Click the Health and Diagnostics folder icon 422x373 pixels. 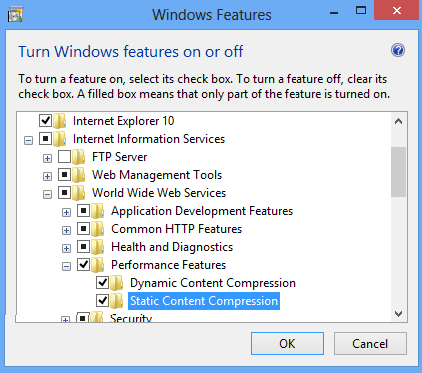click(98, 247)
